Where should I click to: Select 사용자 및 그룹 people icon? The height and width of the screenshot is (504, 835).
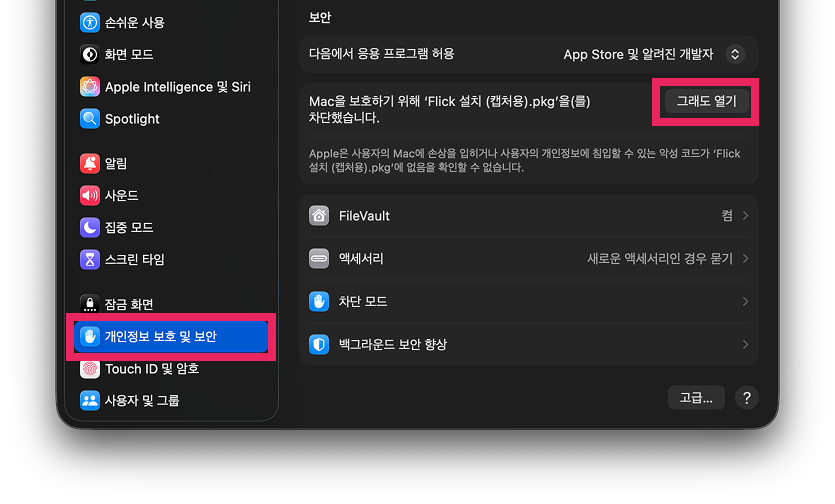click(x=89, y=400)
